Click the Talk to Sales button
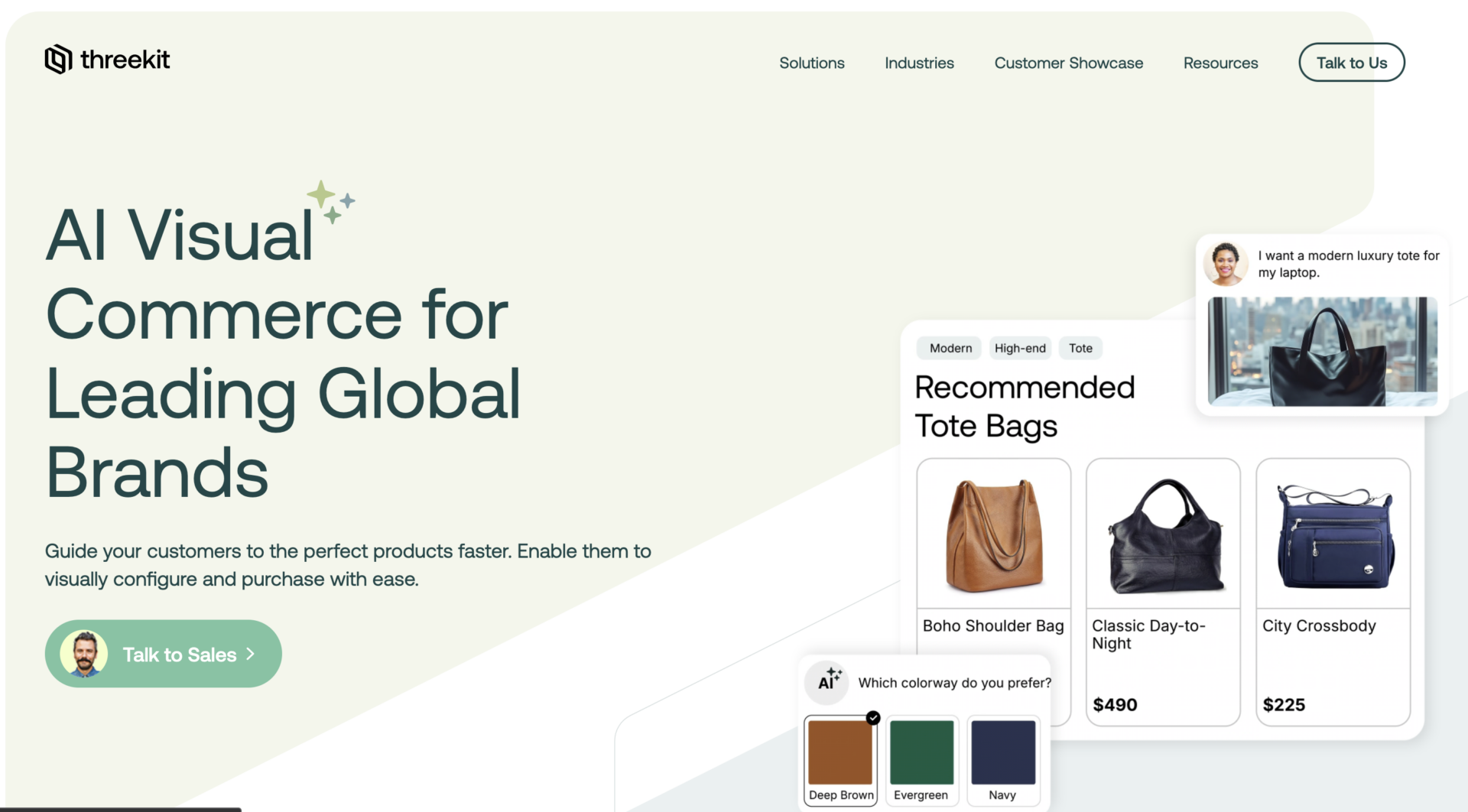Viewport: 1468px width, 812px height. [163, 654]
